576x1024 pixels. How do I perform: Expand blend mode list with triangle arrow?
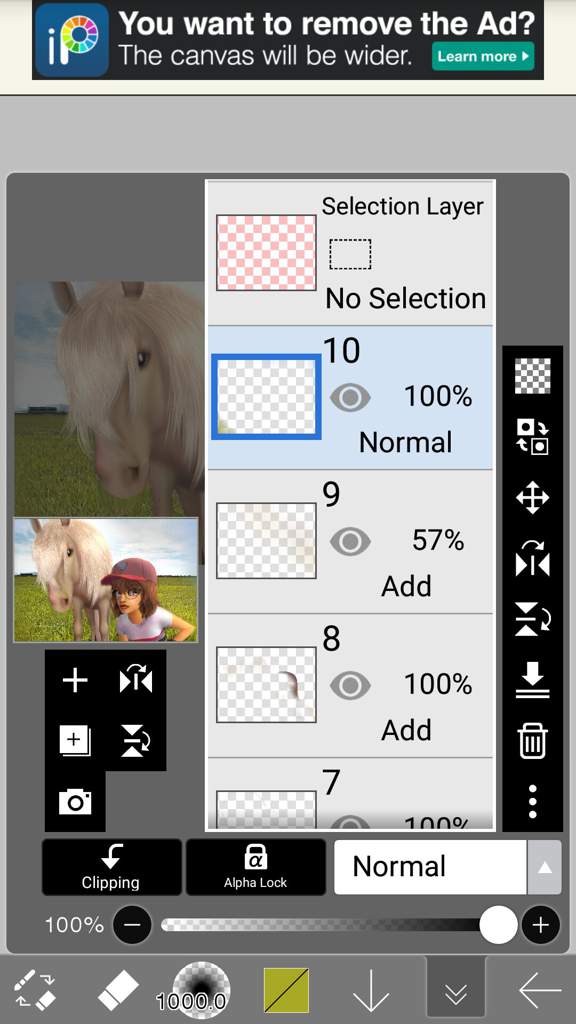(544, 867)
